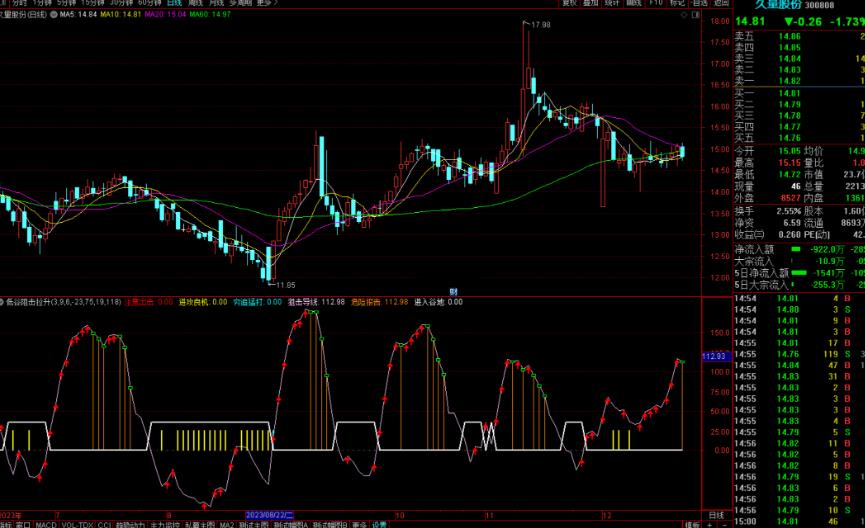Click the diamond icon at chart top-right

click(684, 15)
